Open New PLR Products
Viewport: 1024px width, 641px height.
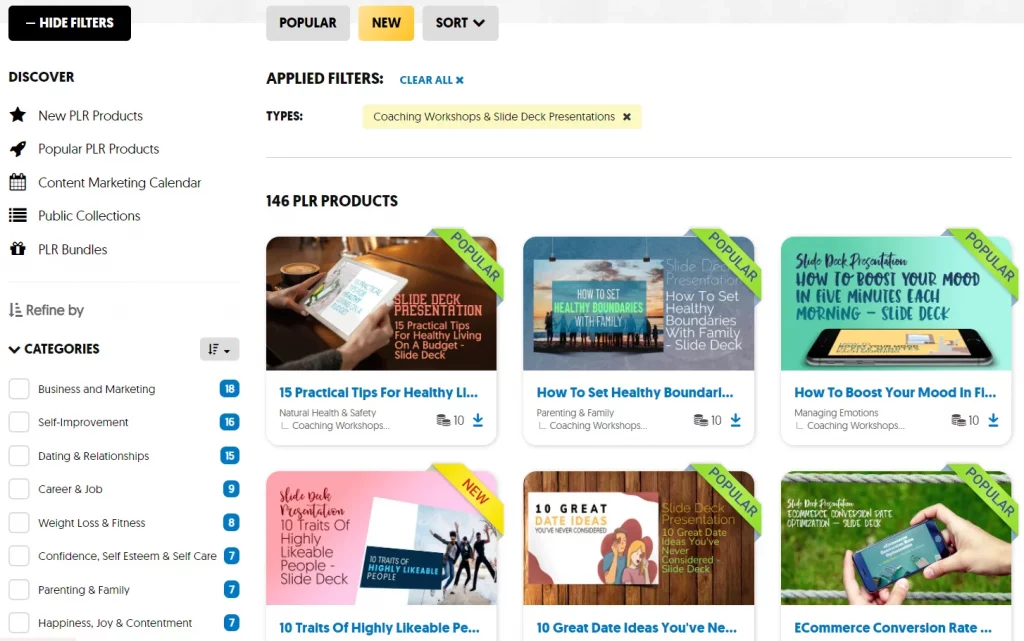point(90,116)
